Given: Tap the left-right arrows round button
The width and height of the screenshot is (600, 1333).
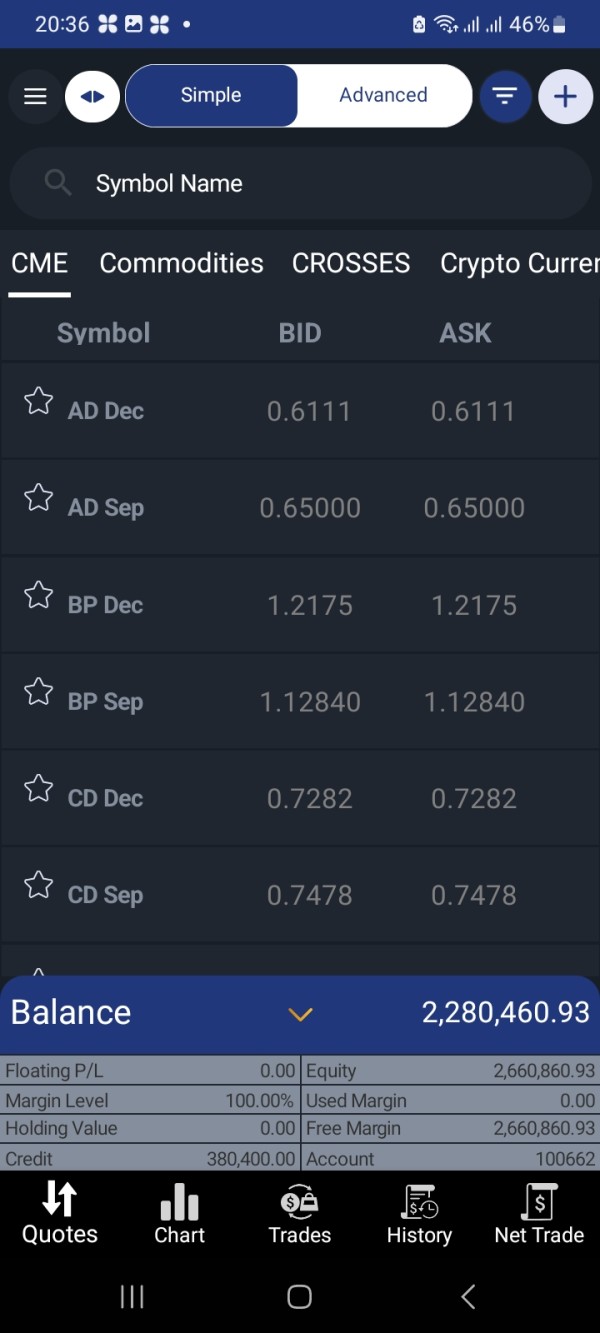Looking at the screenshot, I should pyautogui.click(x=92, y=96).
